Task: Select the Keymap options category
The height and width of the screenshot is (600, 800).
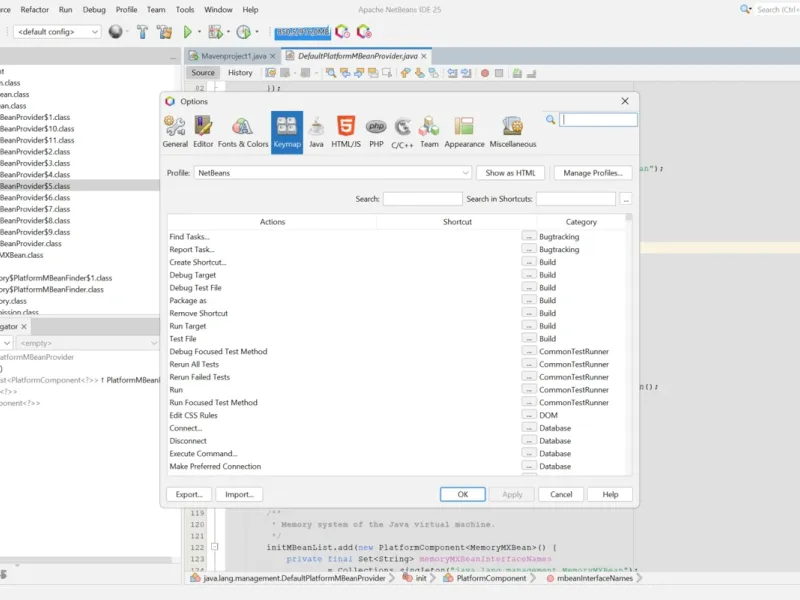Action: pyautogui.click(x=287, y=132)
